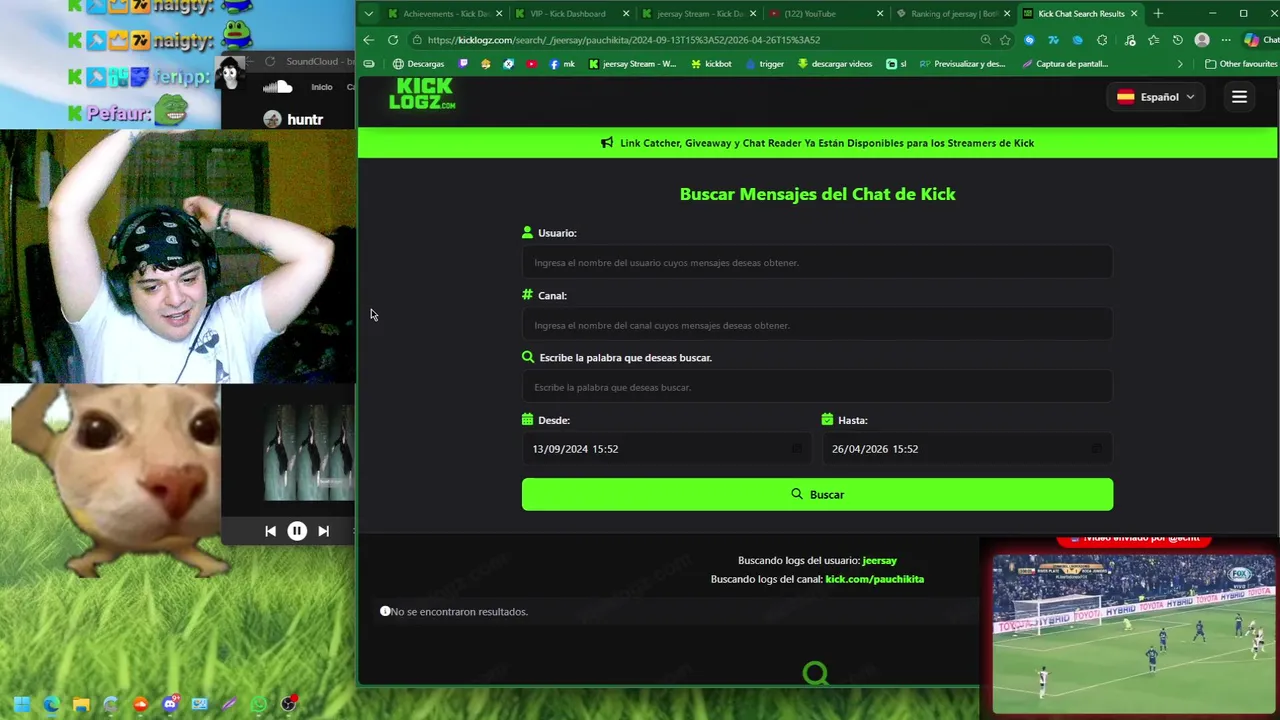The height and width of the screenshot is (720, 1280).
Task: Click the browser address bar URL
Action: click(x=623, y=40)
